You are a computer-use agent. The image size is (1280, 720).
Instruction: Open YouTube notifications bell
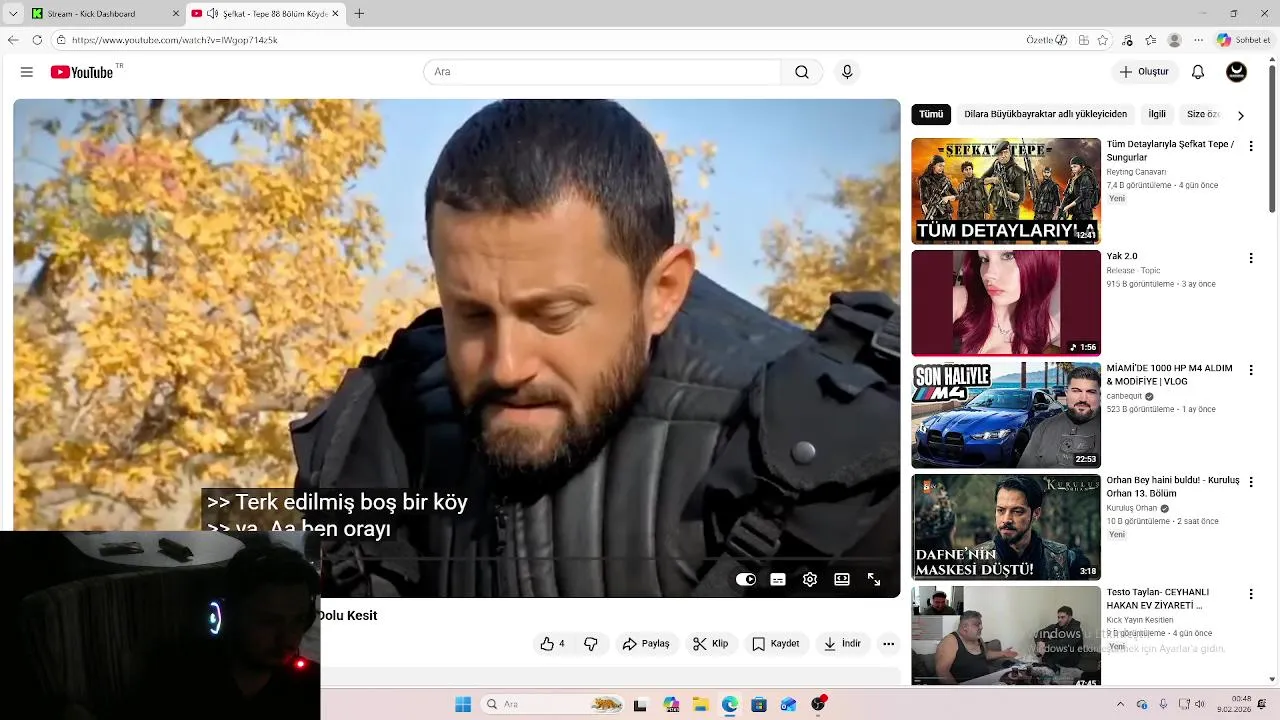(1198, 72)
